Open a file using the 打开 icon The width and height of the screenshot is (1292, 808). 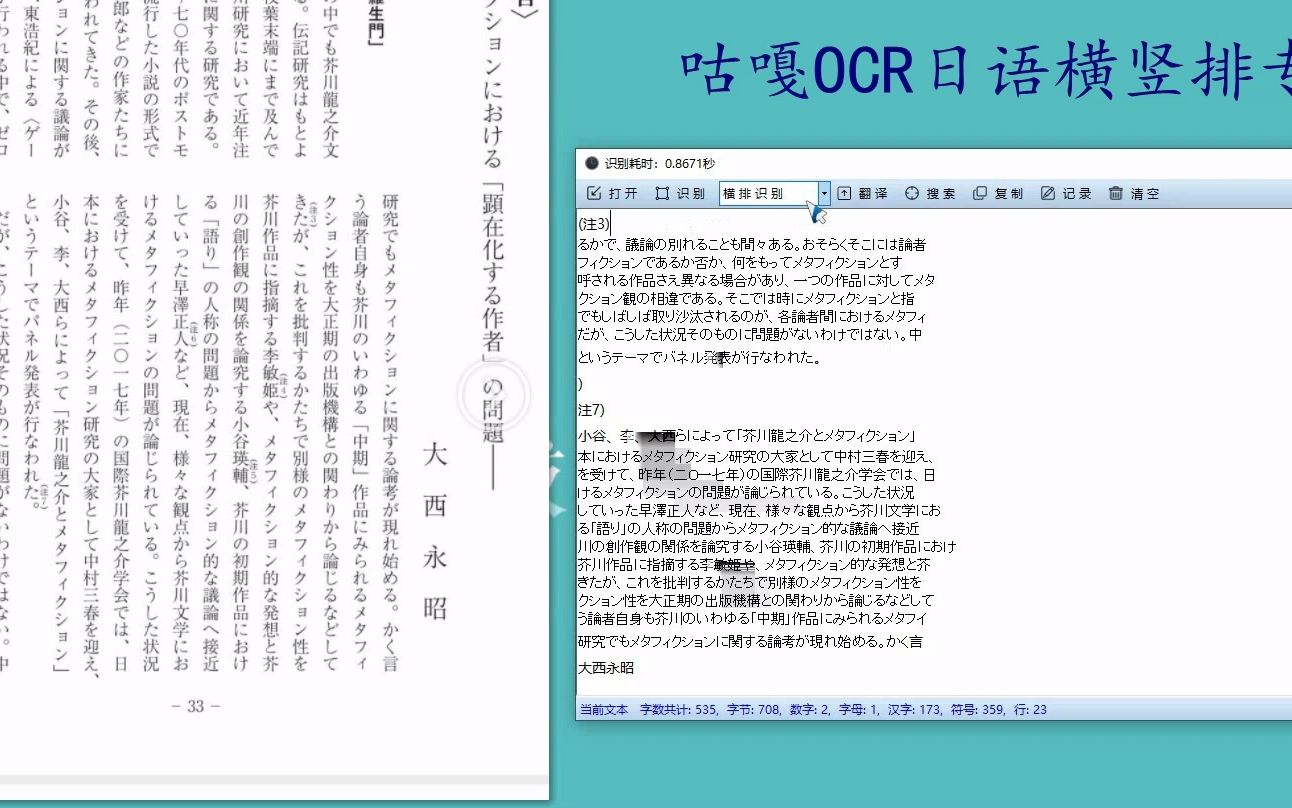click(x=596, y=193)
